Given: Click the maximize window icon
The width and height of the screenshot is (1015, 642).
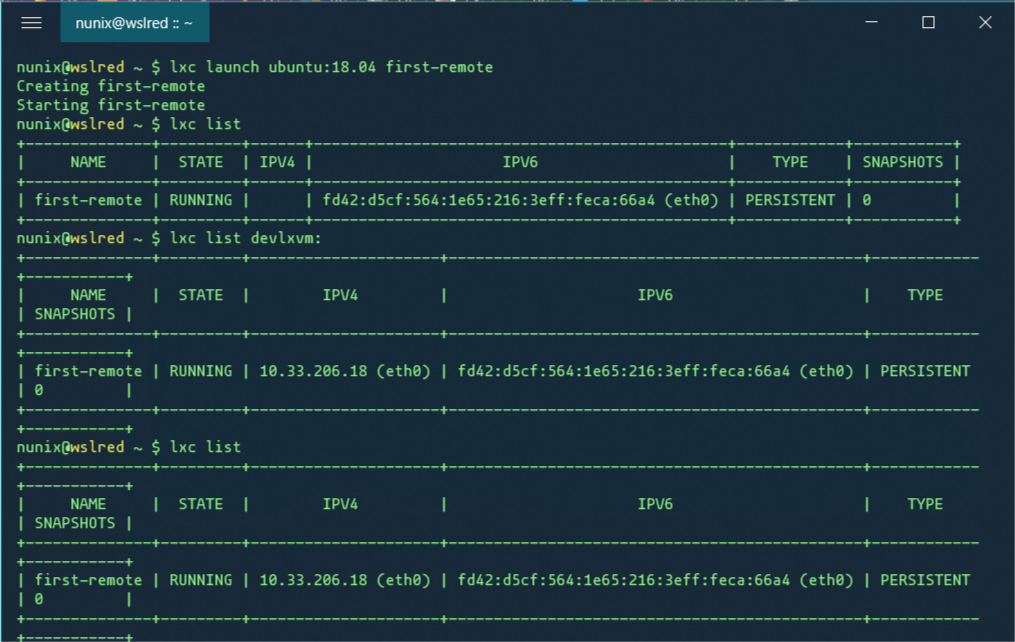Looking at the screenshot, I should point(930,22).
